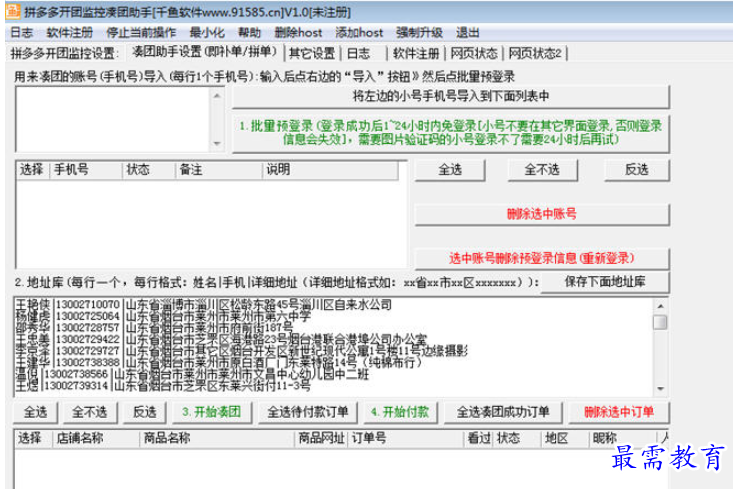
Task: Click down arrow of phone import box scrollbar
Action: [217, 143]
